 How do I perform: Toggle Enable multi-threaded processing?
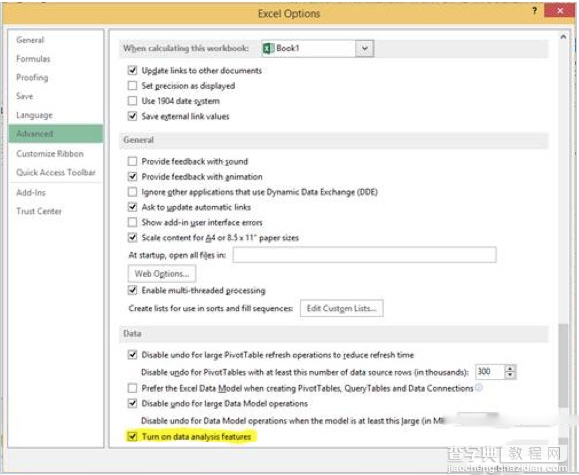coord(132,290)
